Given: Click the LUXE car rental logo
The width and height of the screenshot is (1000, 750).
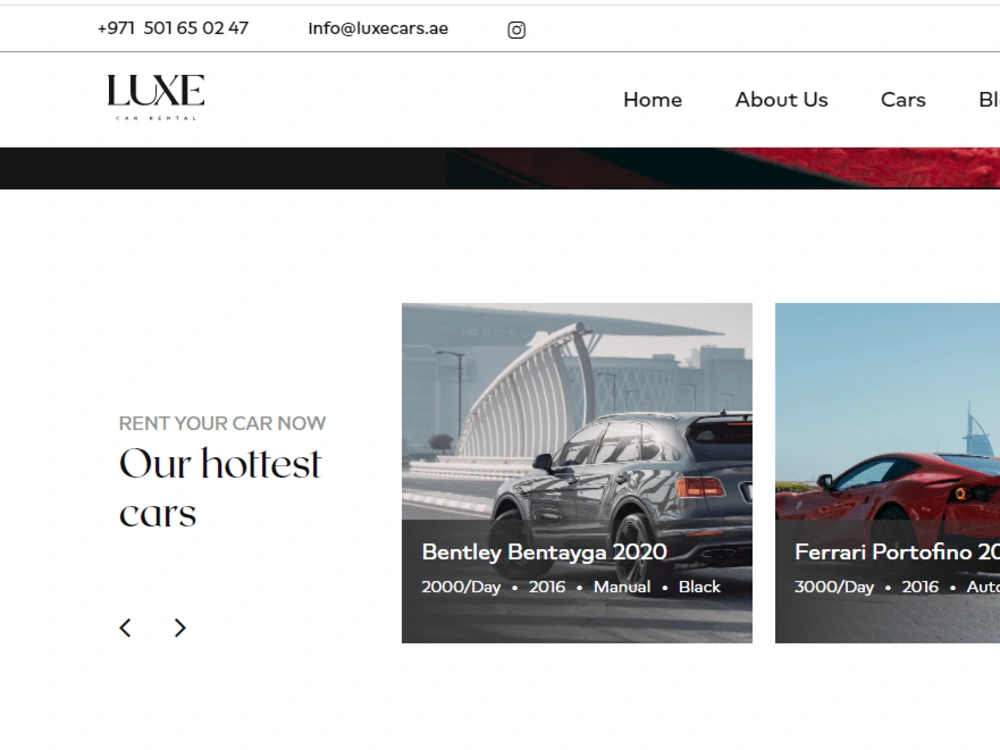Looking at the screenshot, I should click(x=156, y=97).
